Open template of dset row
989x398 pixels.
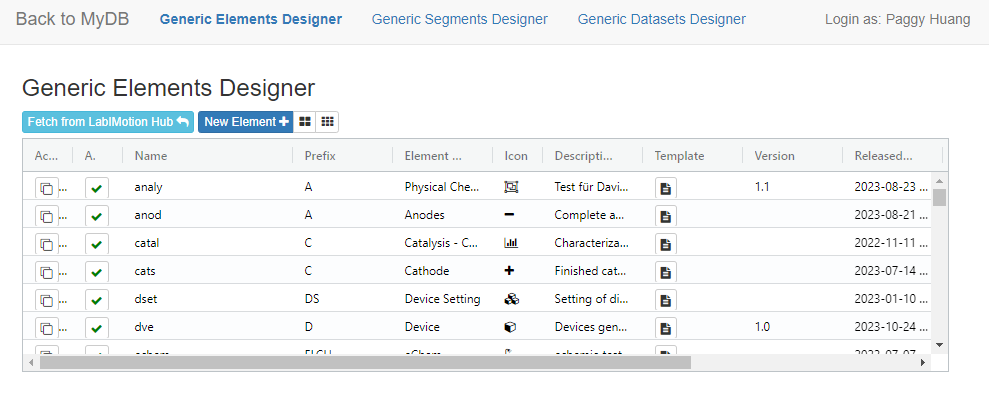click(x=665, y=300)
